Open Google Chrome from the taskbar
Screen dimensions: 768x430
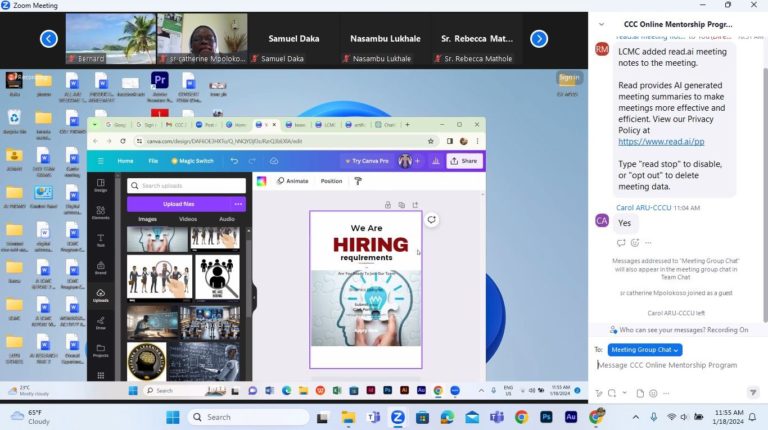coord(521,417)
